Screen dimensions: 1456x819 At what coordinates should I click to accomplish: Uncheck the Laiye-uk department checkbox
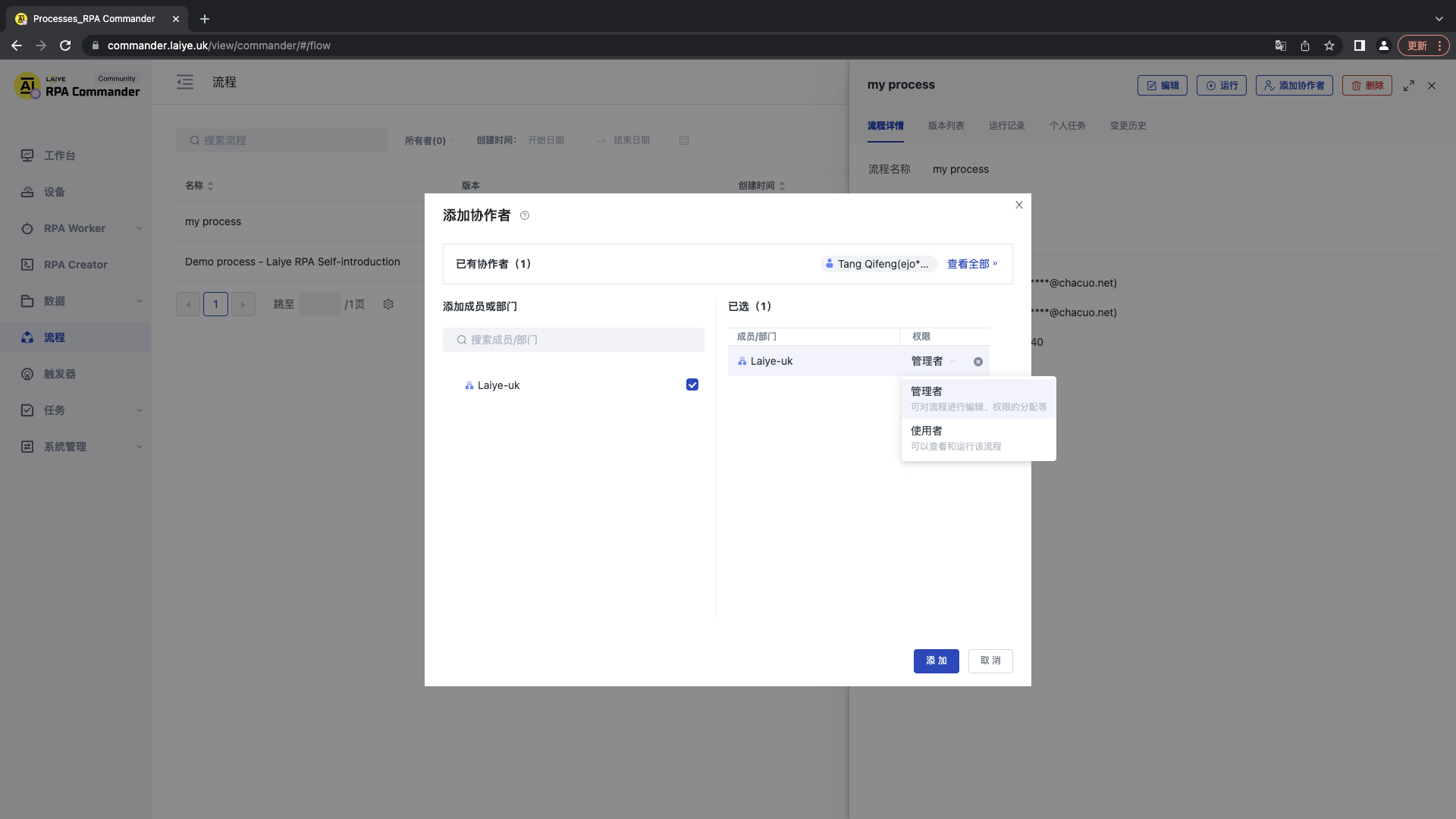692,385
